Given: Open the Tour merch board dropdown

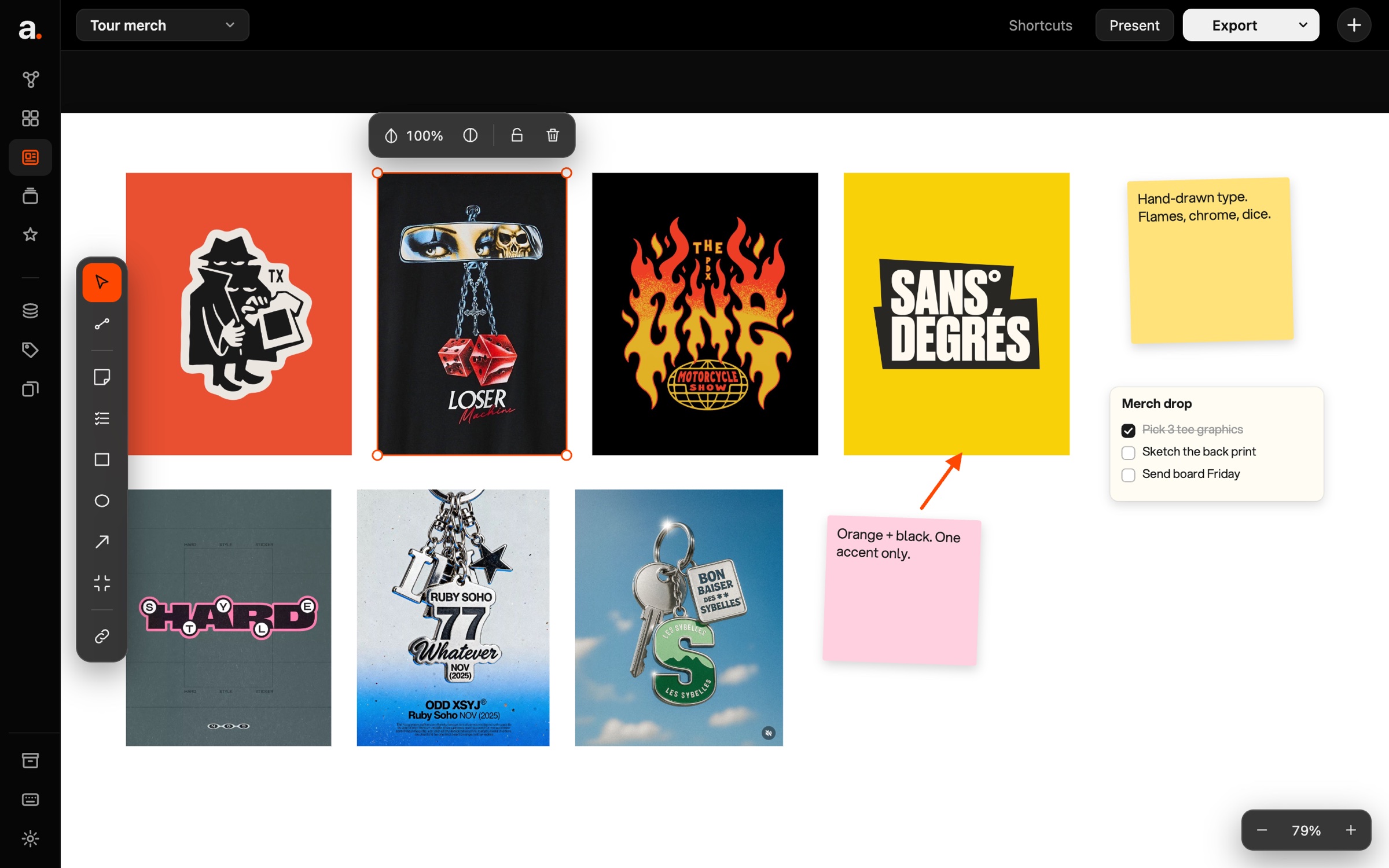Looking at the screenshot, I should (163, 25).
